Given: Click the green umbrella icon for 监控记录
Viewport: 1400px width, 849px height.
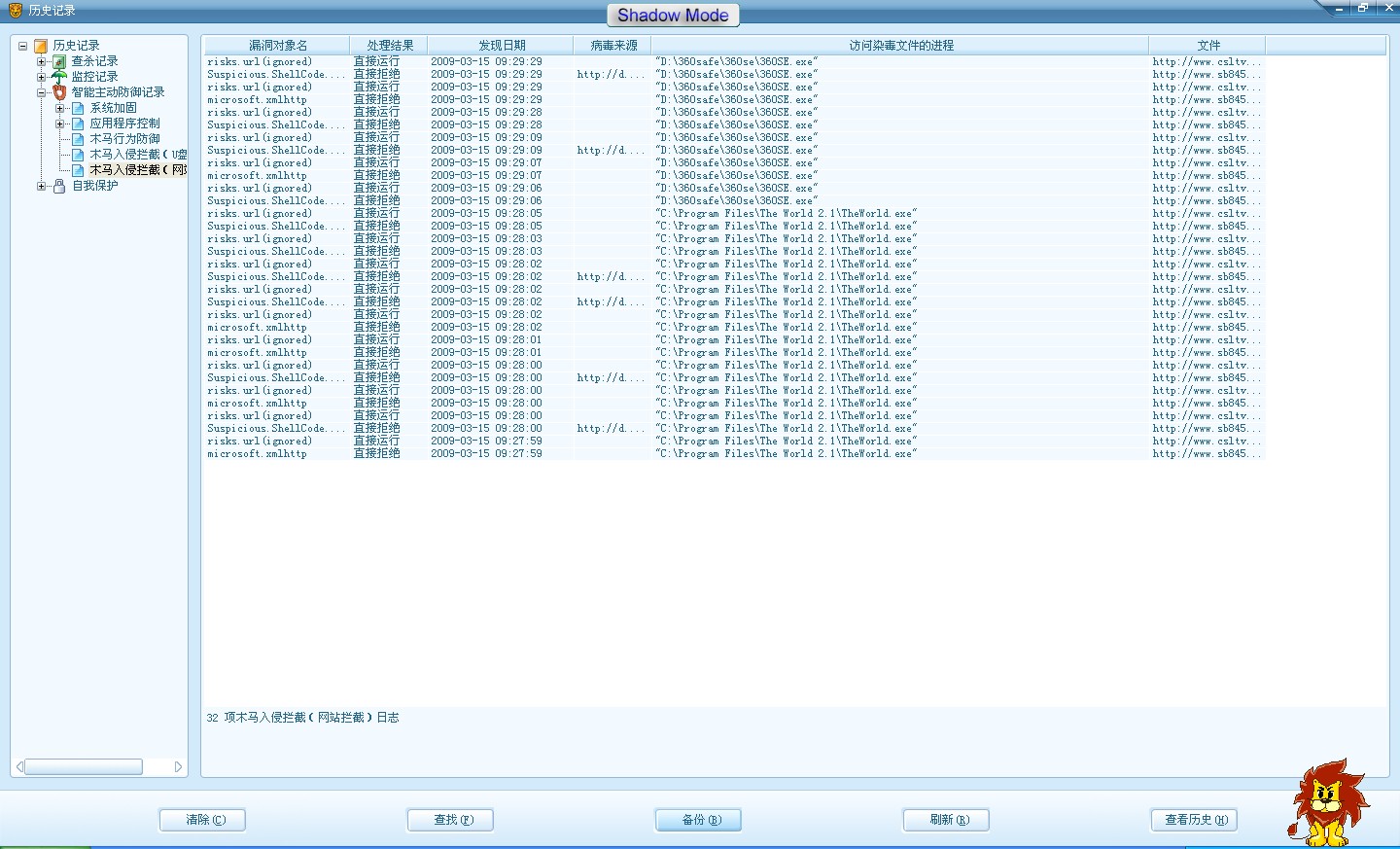Looking at the screenshot, I should 59,77.
